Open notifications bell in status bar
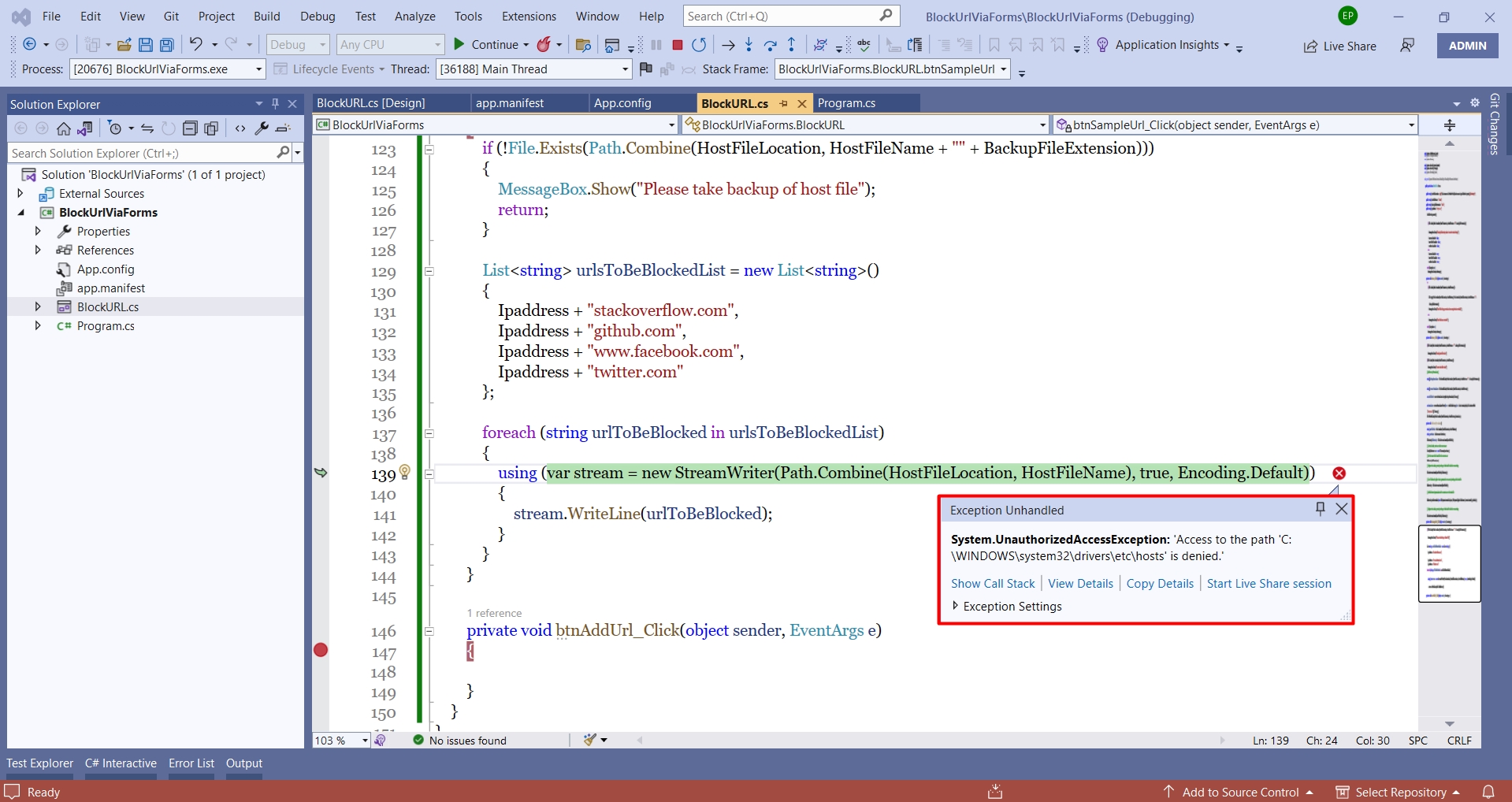Image resolution: width=1512 pixels, height=802 pixels. coord(1488,792)
